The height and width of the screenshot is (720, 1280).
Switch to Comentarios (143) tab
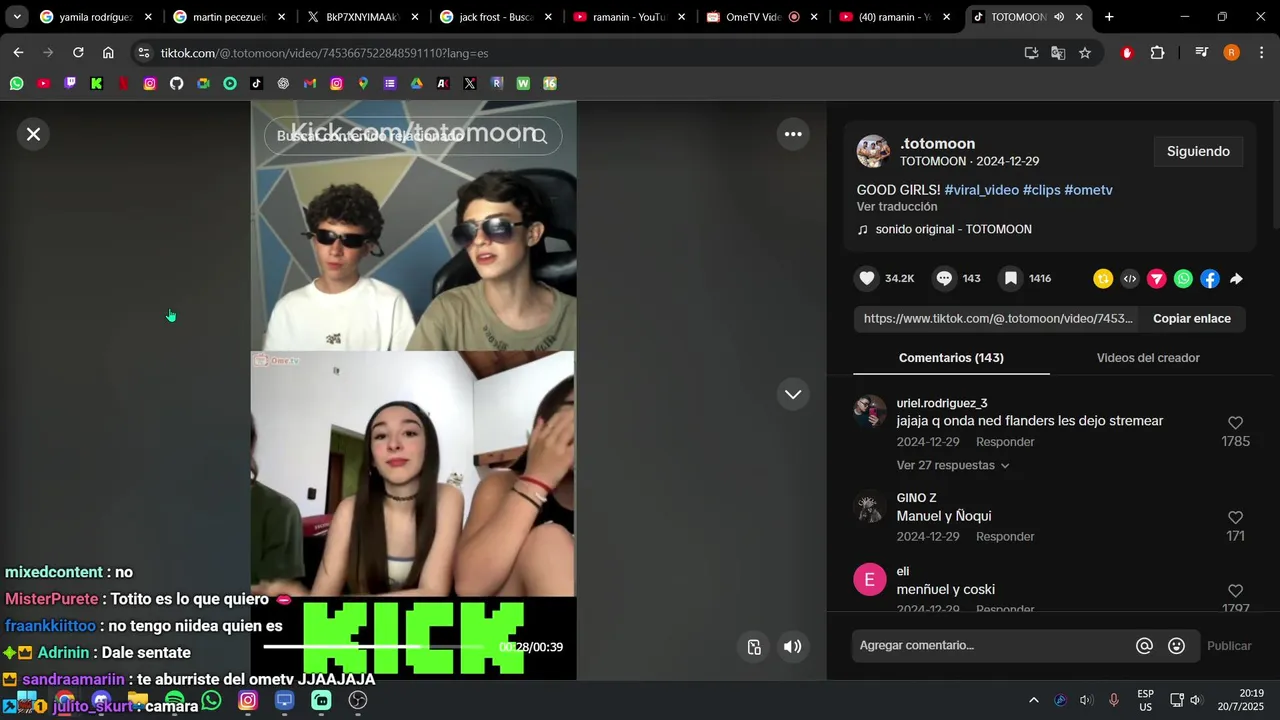pyautogui.click(x=951, y=358)
